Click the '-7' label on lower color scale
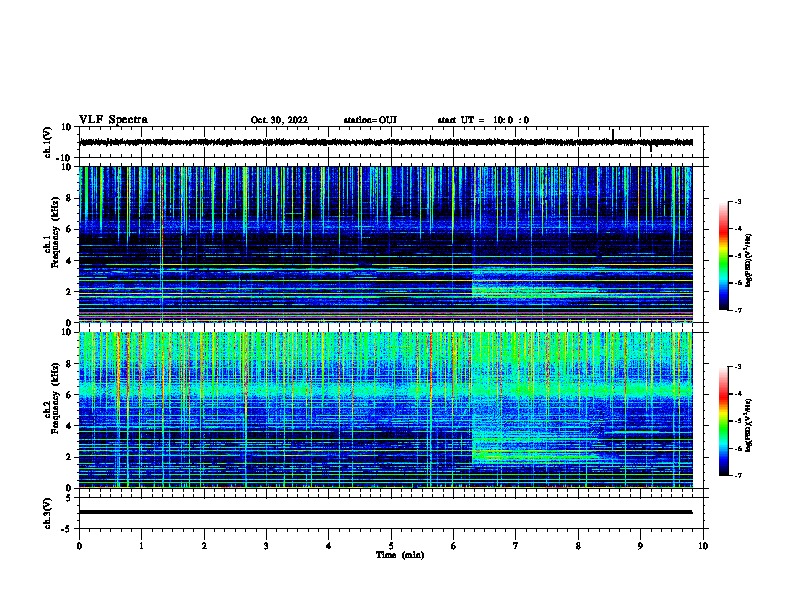Viewport: 792px width, 612px height. point(738,476)
